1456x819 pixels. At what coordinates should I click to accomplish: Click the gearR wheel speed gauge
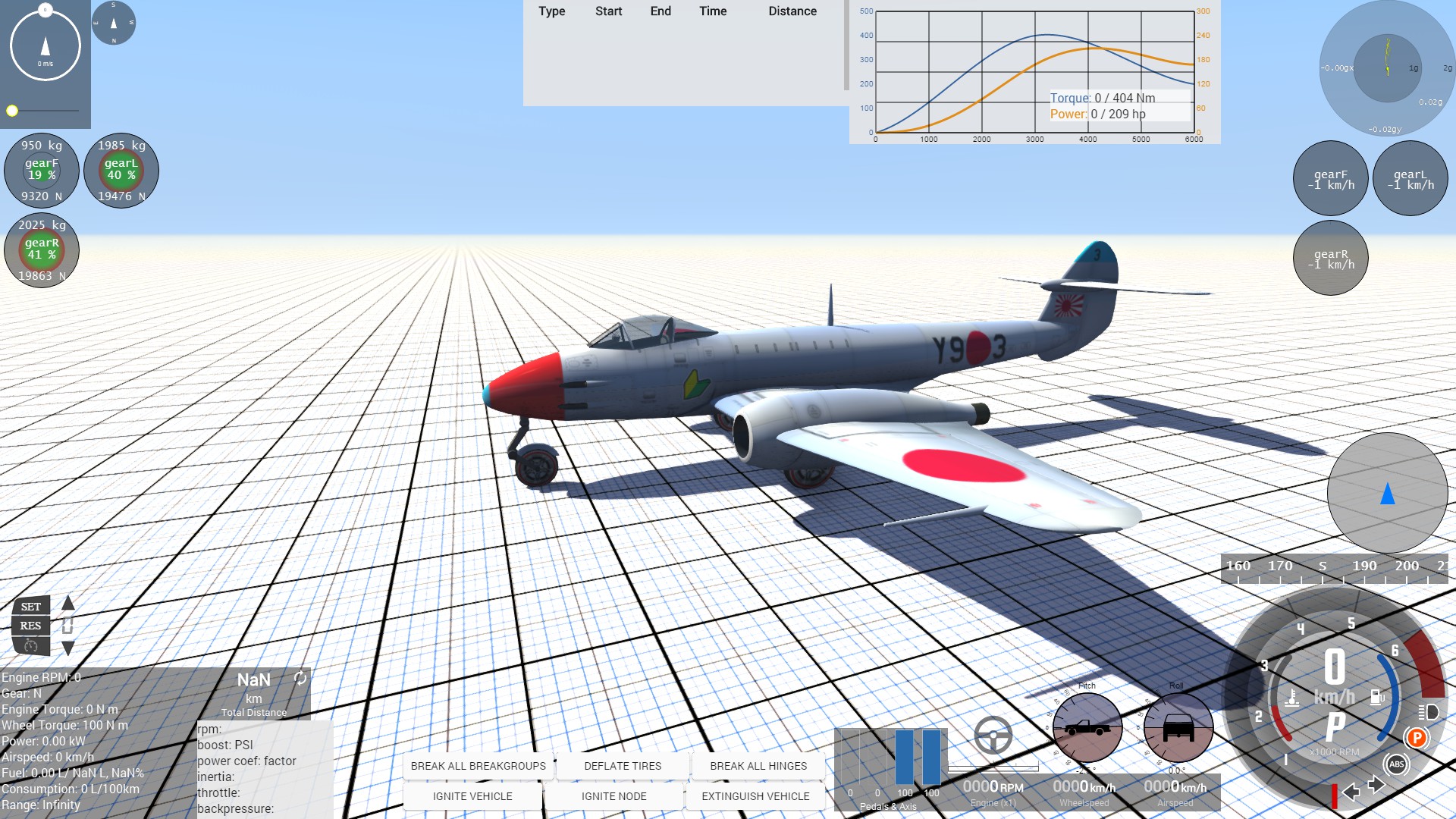pos(1331,258)
